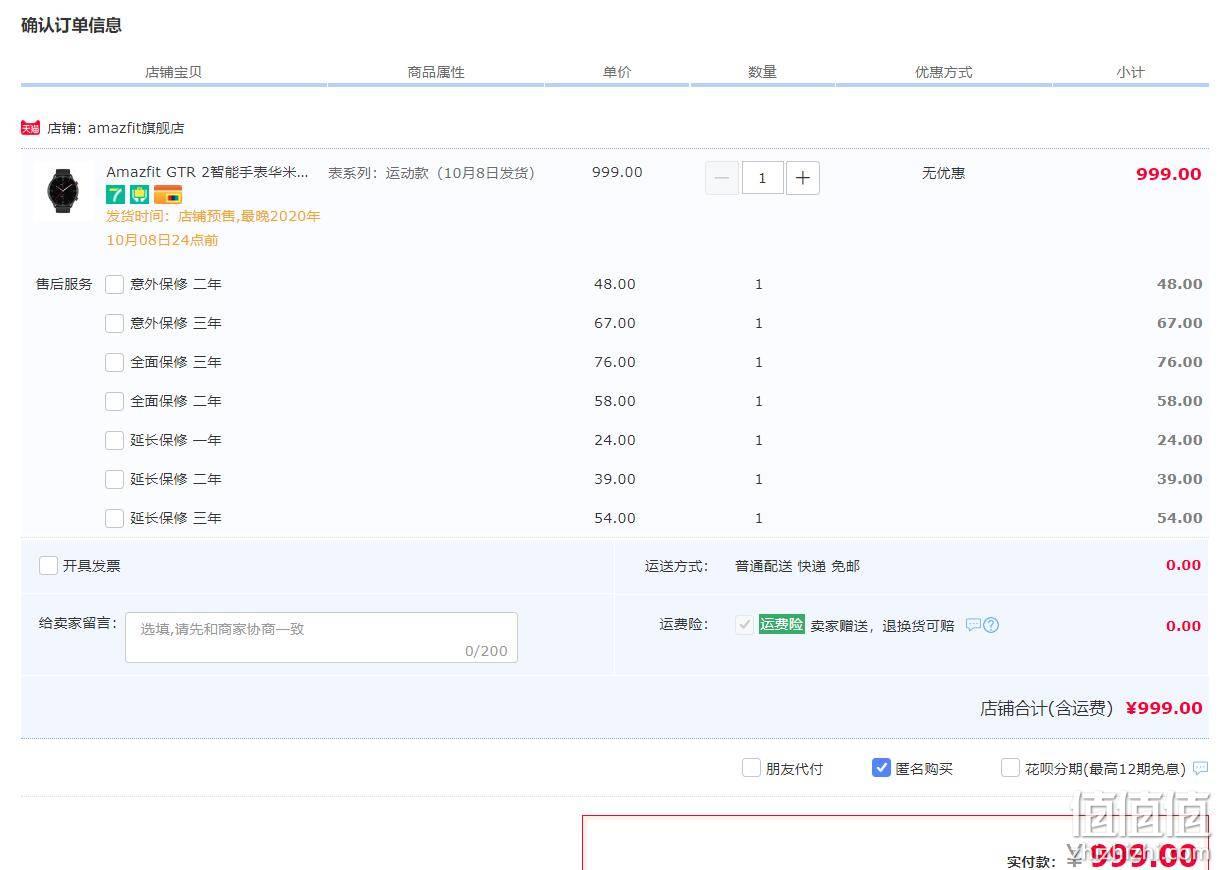1220x870 pixels.
Task: Click the greyed 运费险 checkbox
Action: (x=744, y=625)
